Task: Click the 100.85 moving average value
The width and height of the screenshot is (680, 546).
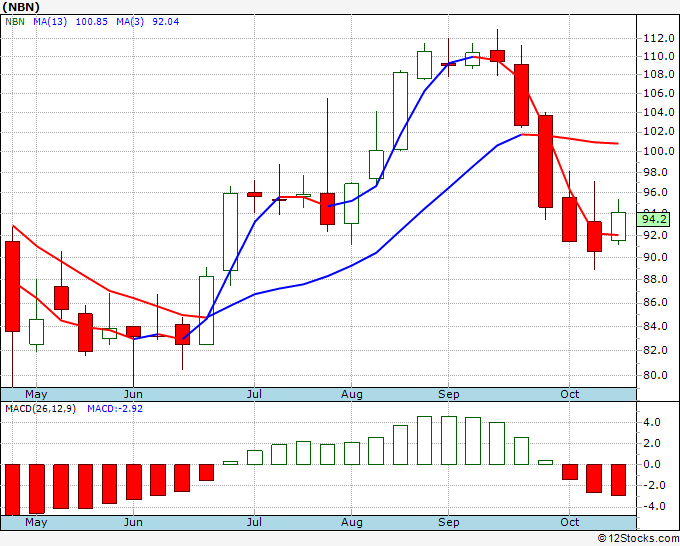Action: click(92, 22)
